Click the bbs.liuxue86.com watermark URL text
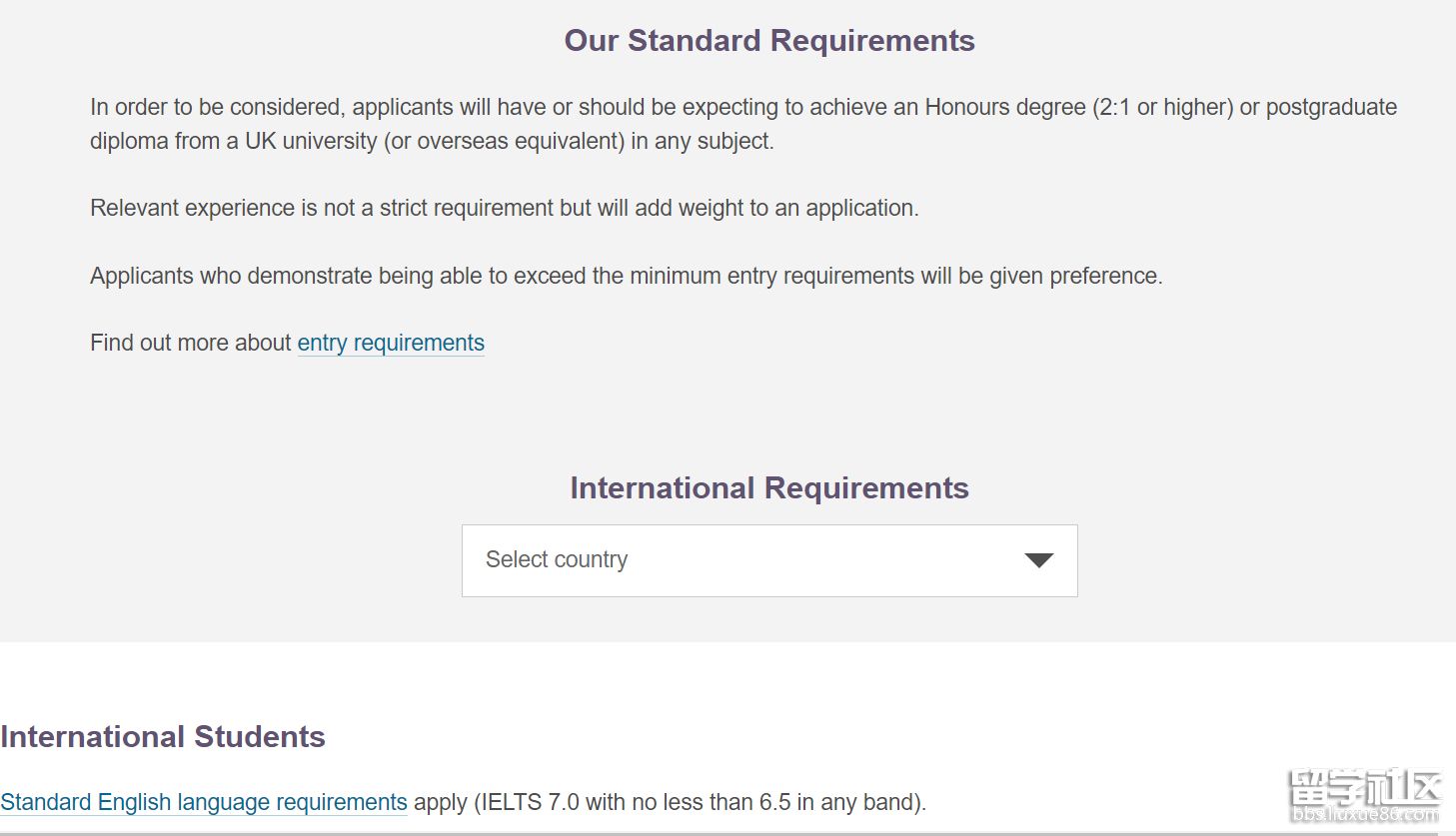The height and width of the screenshot is (836, 1456). (x=1364, y=815)
